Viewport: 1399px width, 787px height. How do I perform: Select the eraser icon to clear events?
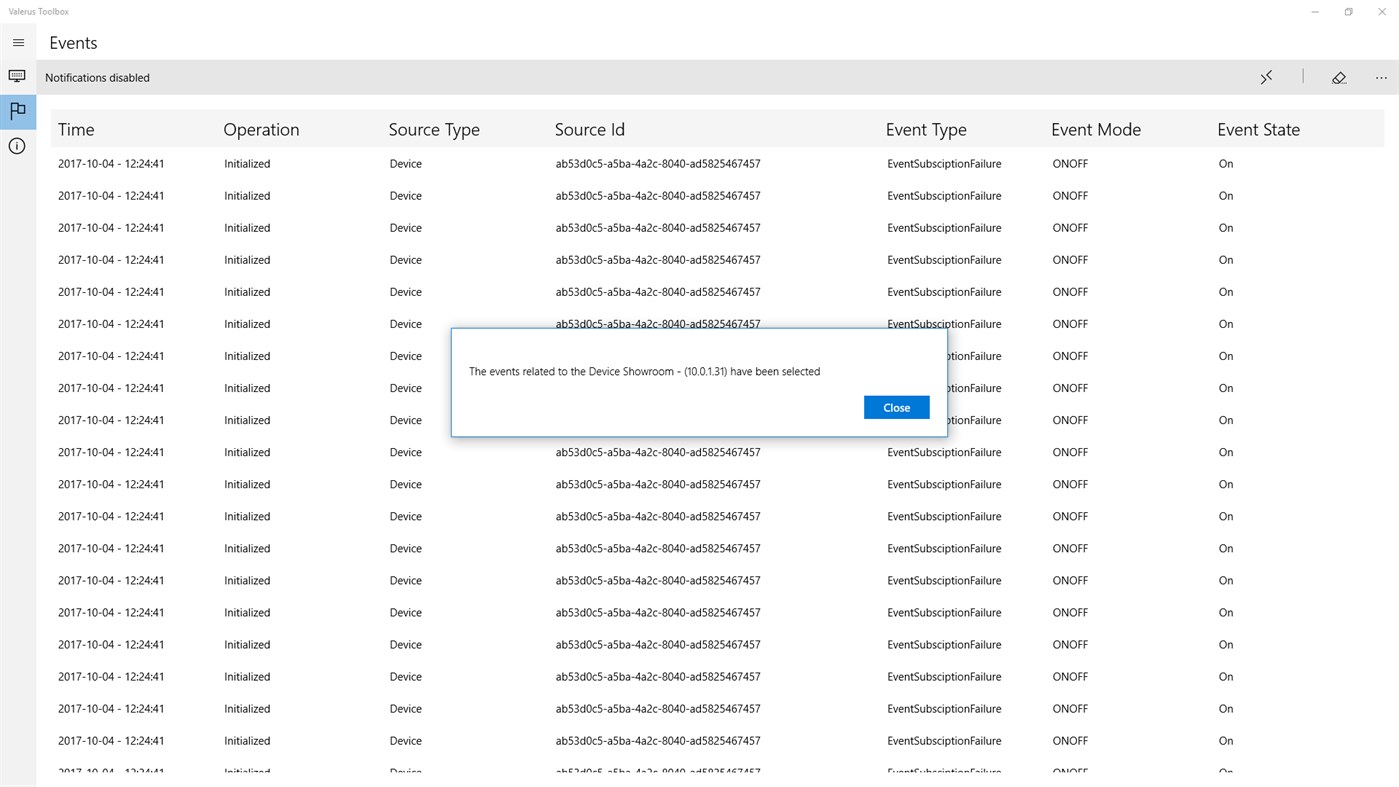(1339, 77)
